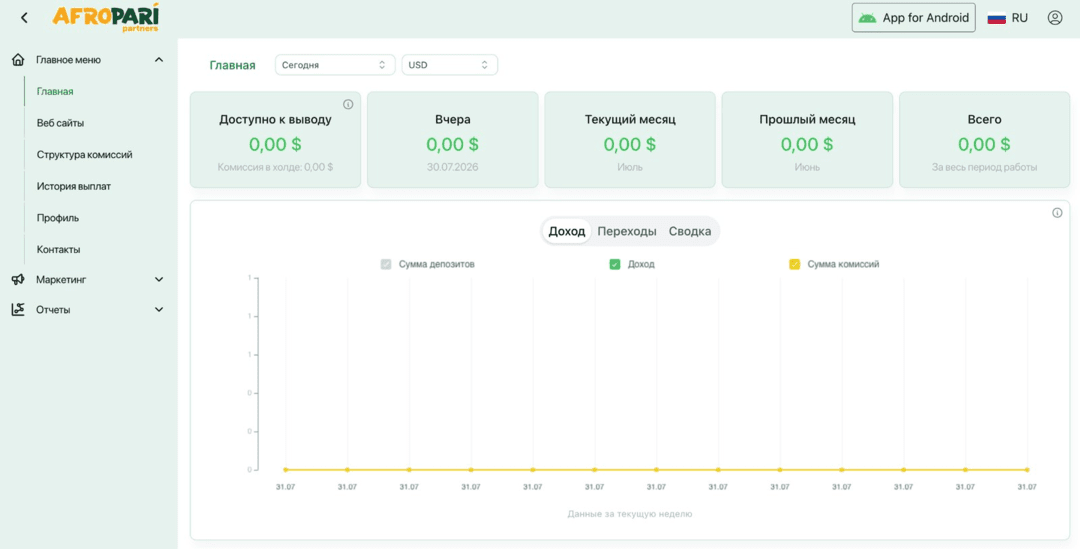Image resolution: width=1080 pixels, height=549 pixels.
Task: Toggle the Доход series checkbox
Action: pyautogui.click(x=615, y=265)
